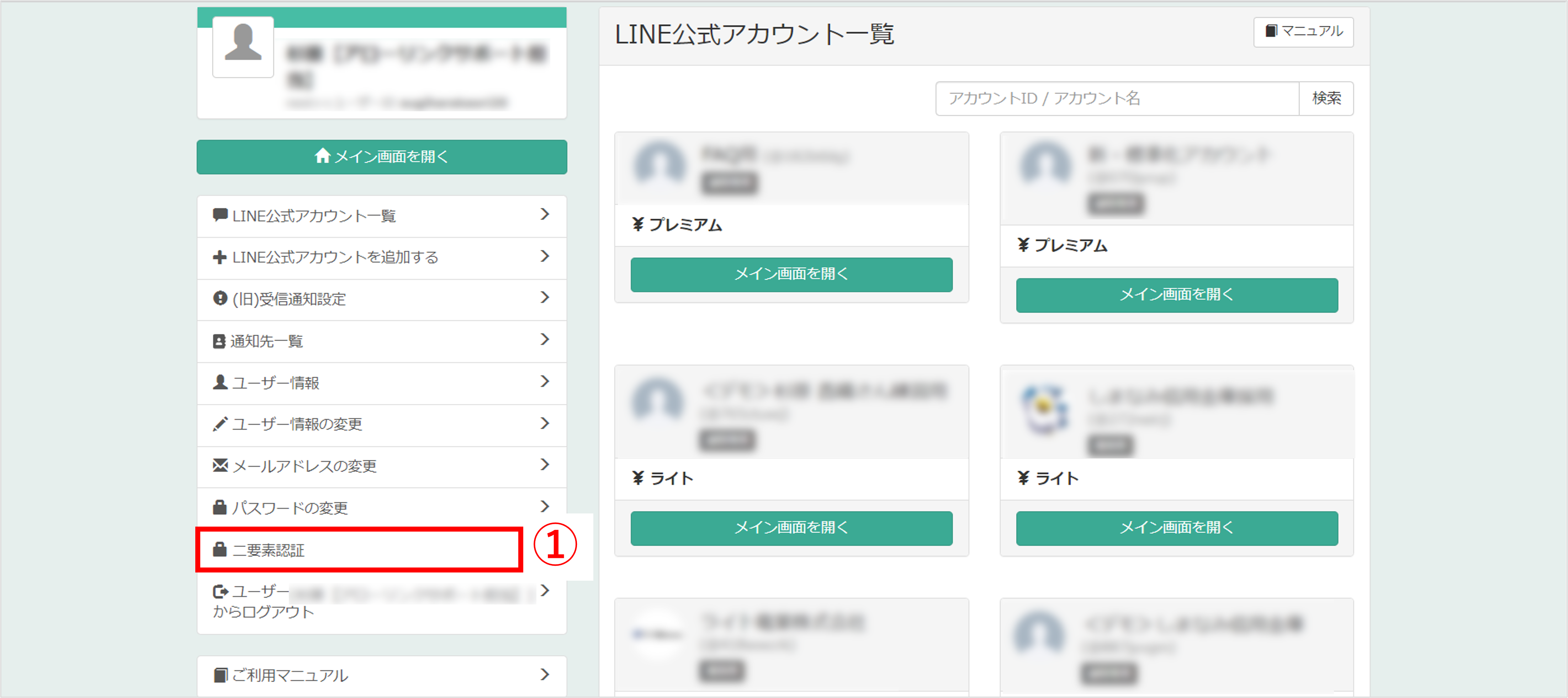Click the chevron for ユーザー情報
Screen dimensions: 1568x698
pyautogui.click(x=545, y=382)
